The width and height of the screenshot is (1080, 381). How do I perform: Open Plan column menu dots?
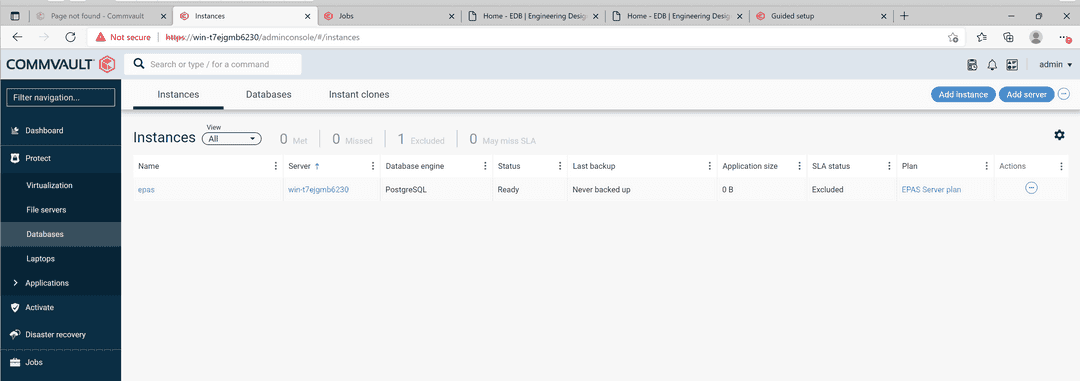[x=986, y=166]
